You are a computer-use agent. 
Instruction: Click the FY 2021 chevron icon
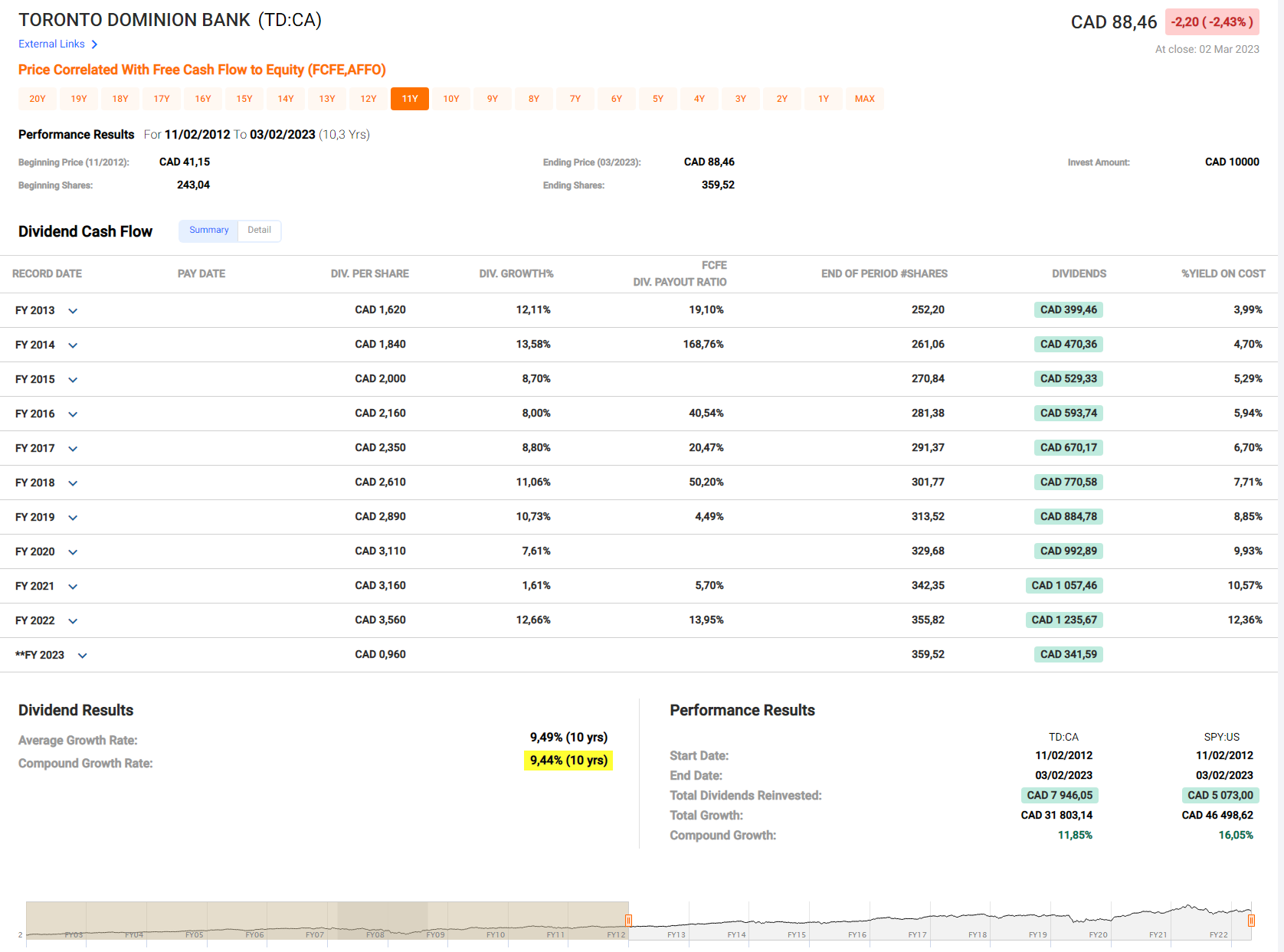click(x=73, y=587)
